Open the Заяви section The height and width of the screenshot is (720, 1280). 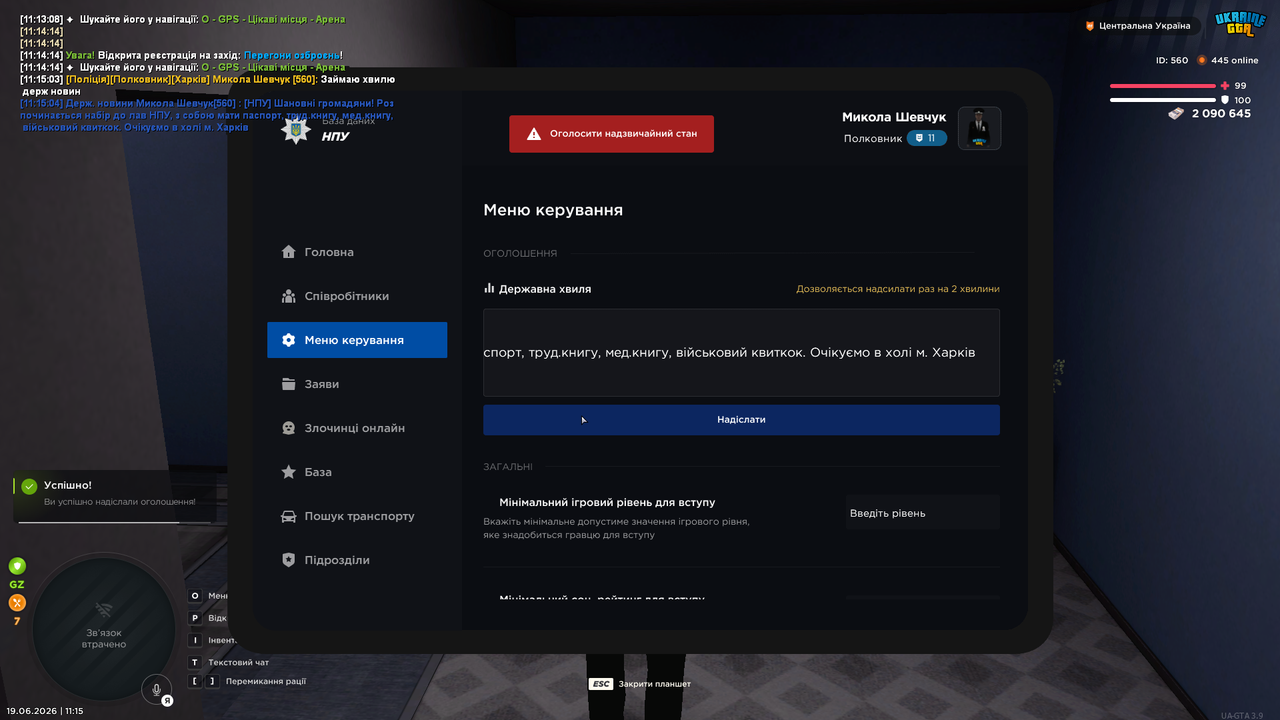[x=357, y=384]
